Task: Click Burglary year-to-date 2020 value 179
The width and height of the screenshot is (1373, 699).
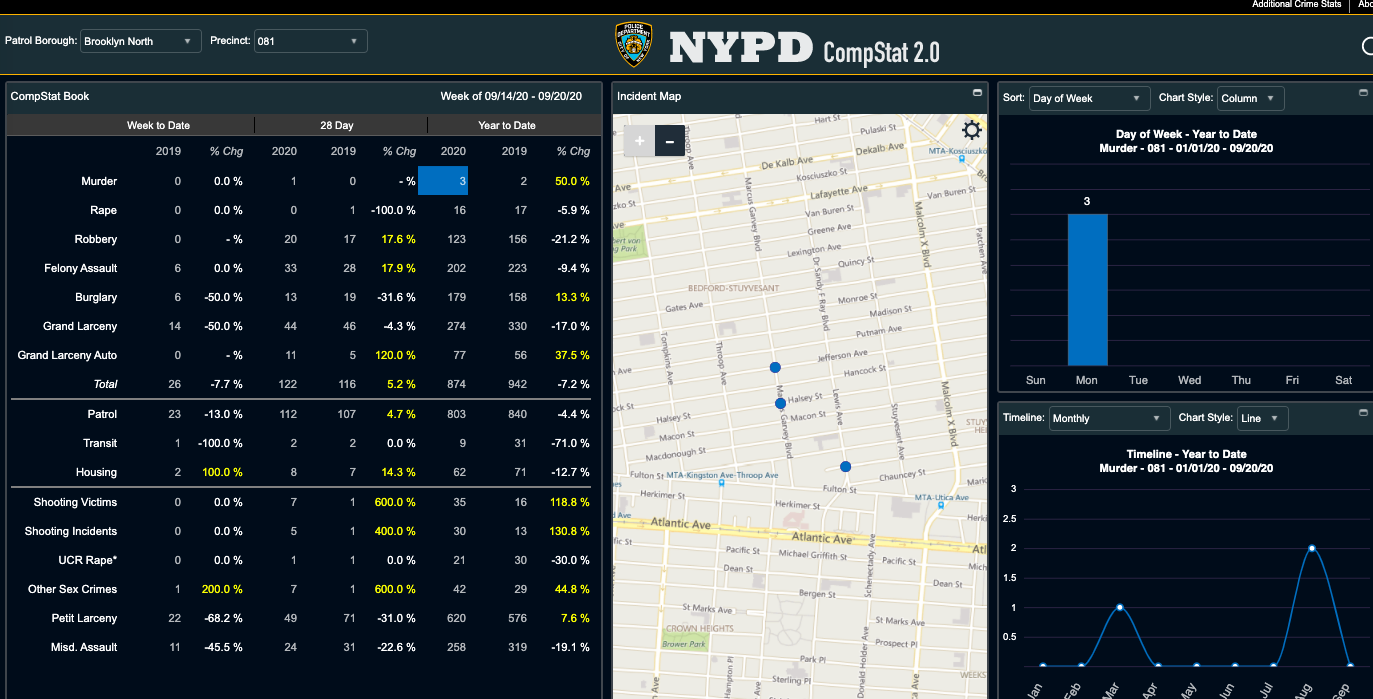Action: point(456,297)
